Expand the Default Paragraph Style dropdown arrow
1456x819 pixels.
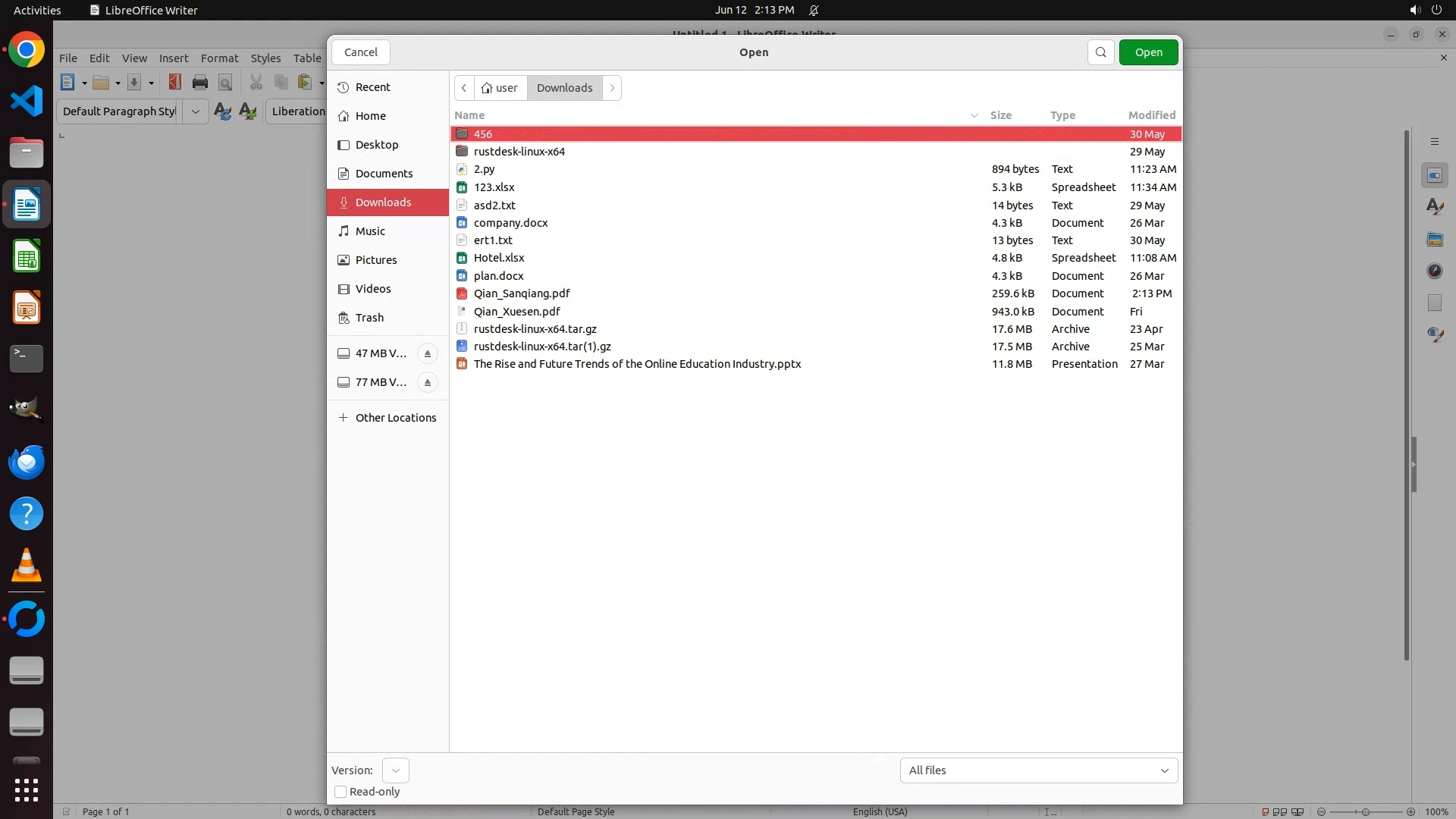[x=196, y=111]
